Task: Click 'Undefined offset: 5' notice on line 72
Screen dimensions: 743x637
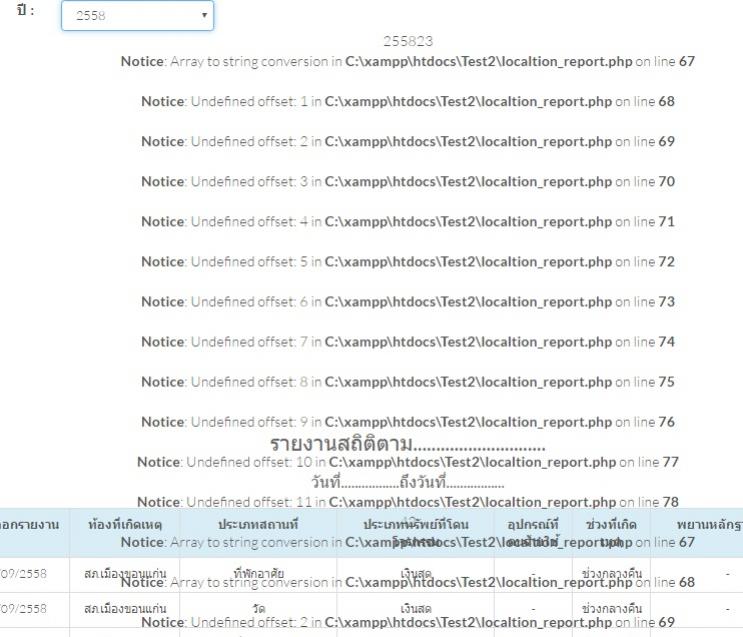Action: 408,262
